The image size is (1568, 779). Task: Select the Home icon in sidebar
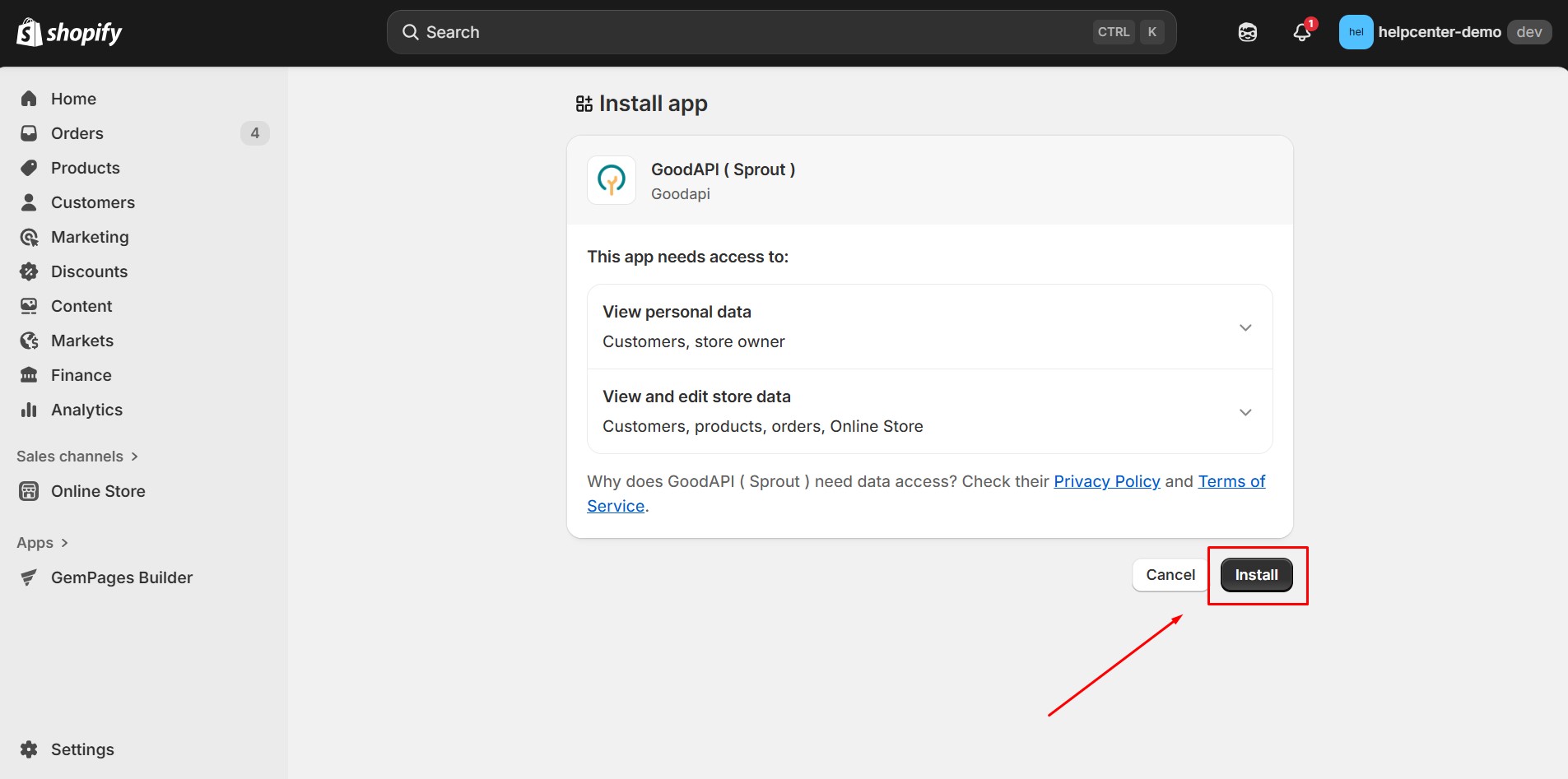pyautogui.click(x=30, y=98)
